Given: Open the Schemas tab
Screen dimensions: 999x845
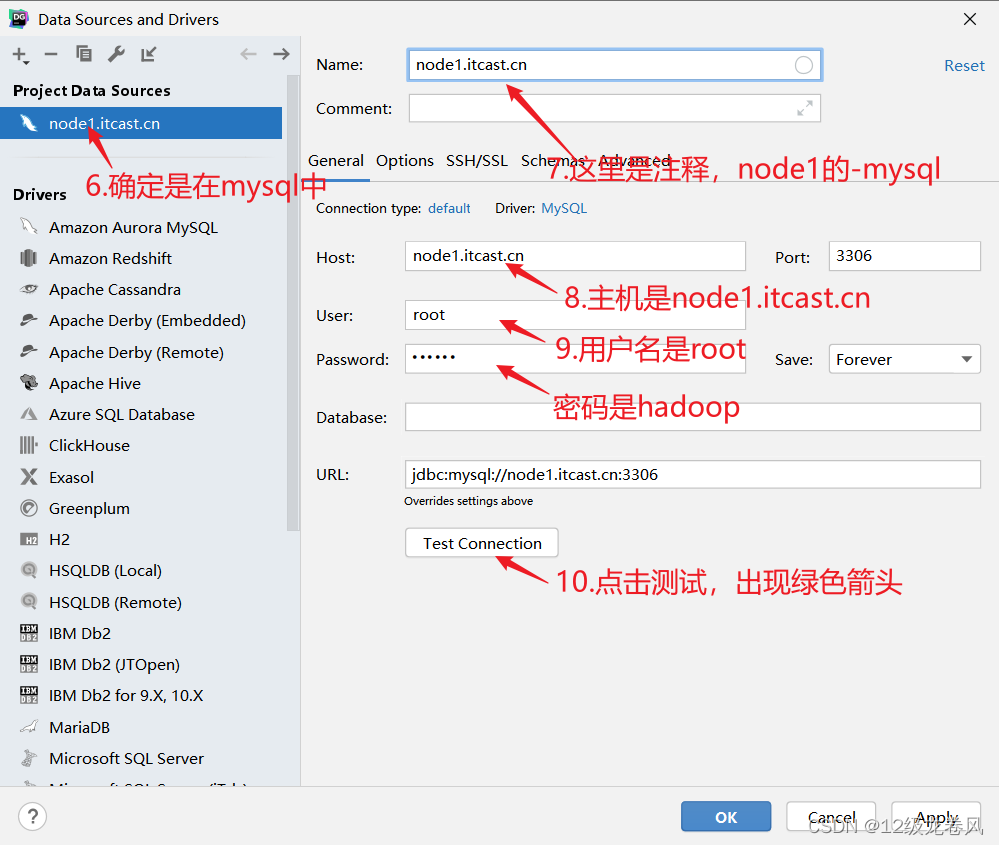Looking at the screenshot, I should [550, 160].
